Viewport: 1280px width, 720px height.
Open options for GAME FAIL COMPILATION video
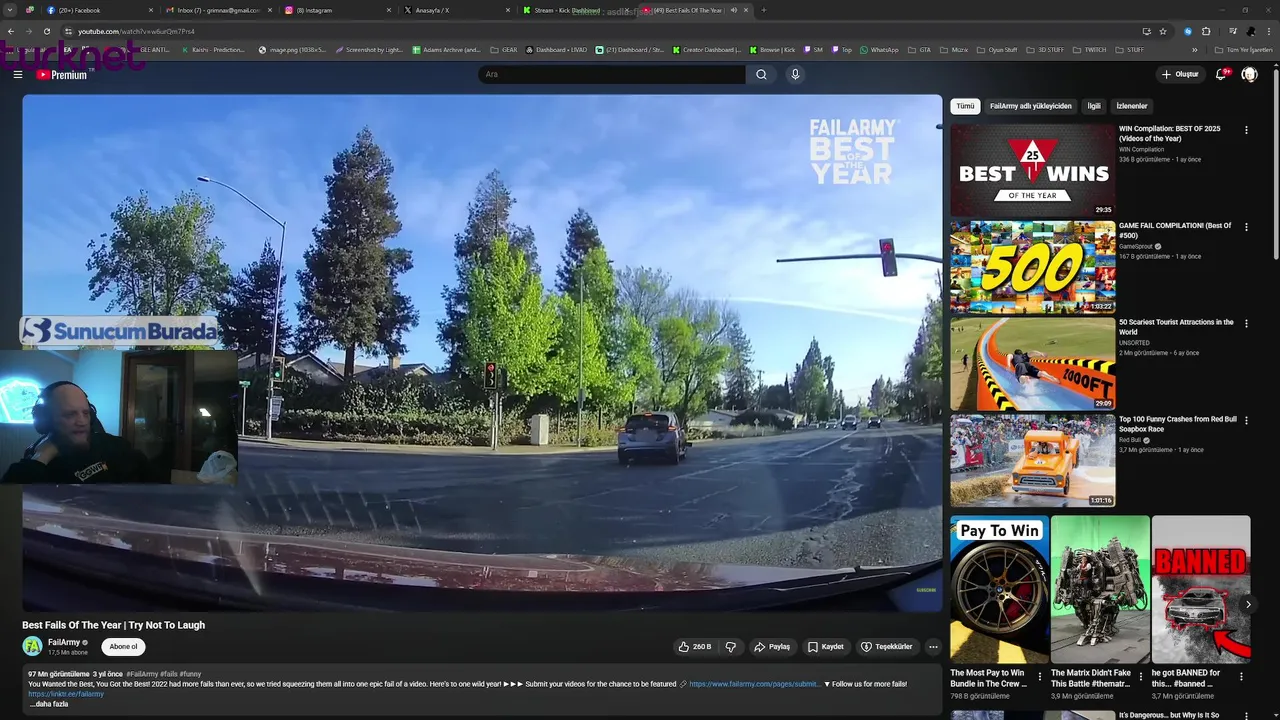coord(1246,227)
